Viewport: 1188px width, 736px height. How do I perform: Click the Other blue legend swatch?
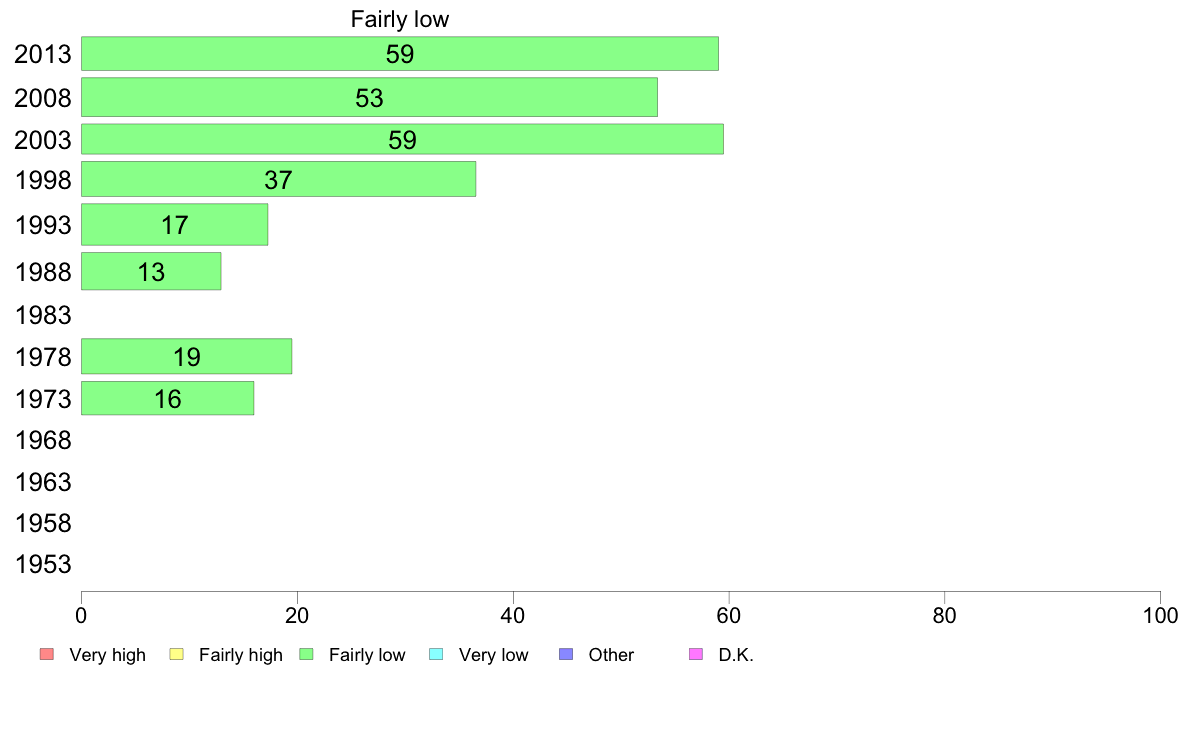tap(566, 654)
